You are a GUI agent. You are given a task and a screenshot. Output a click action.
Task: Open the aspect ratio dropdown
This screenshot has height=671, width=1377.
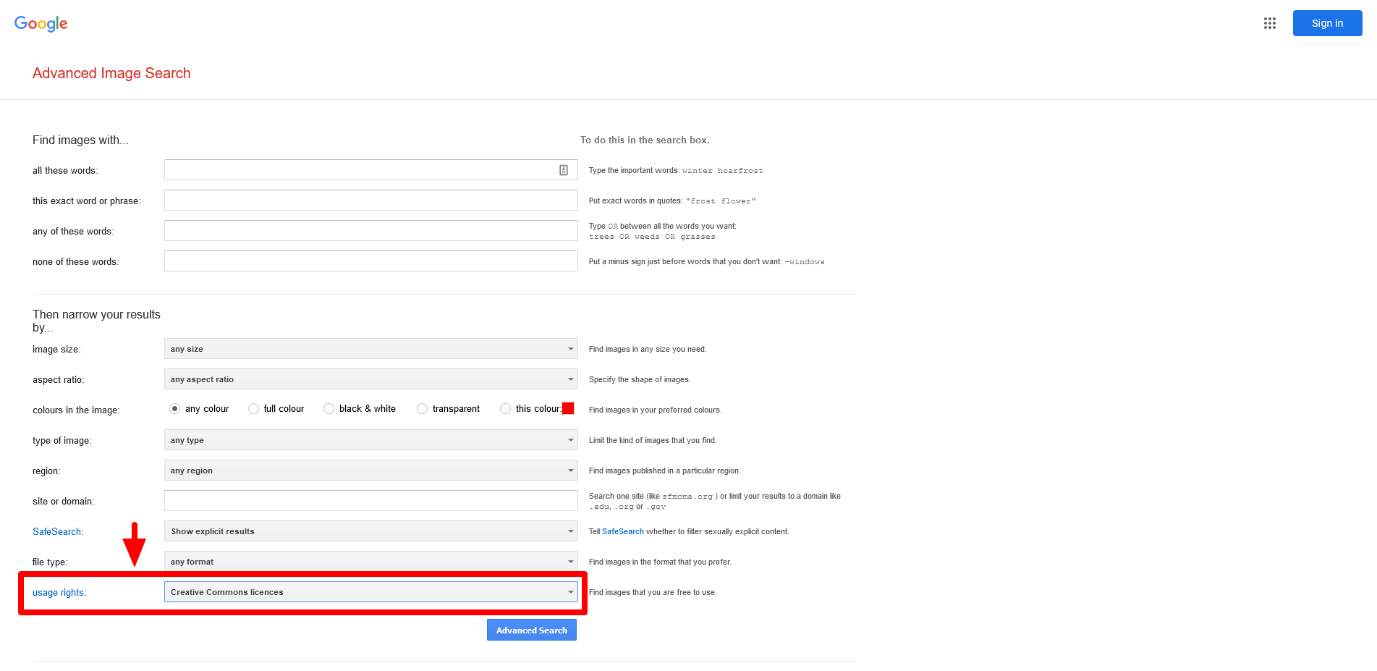click(x=370, y=379)
